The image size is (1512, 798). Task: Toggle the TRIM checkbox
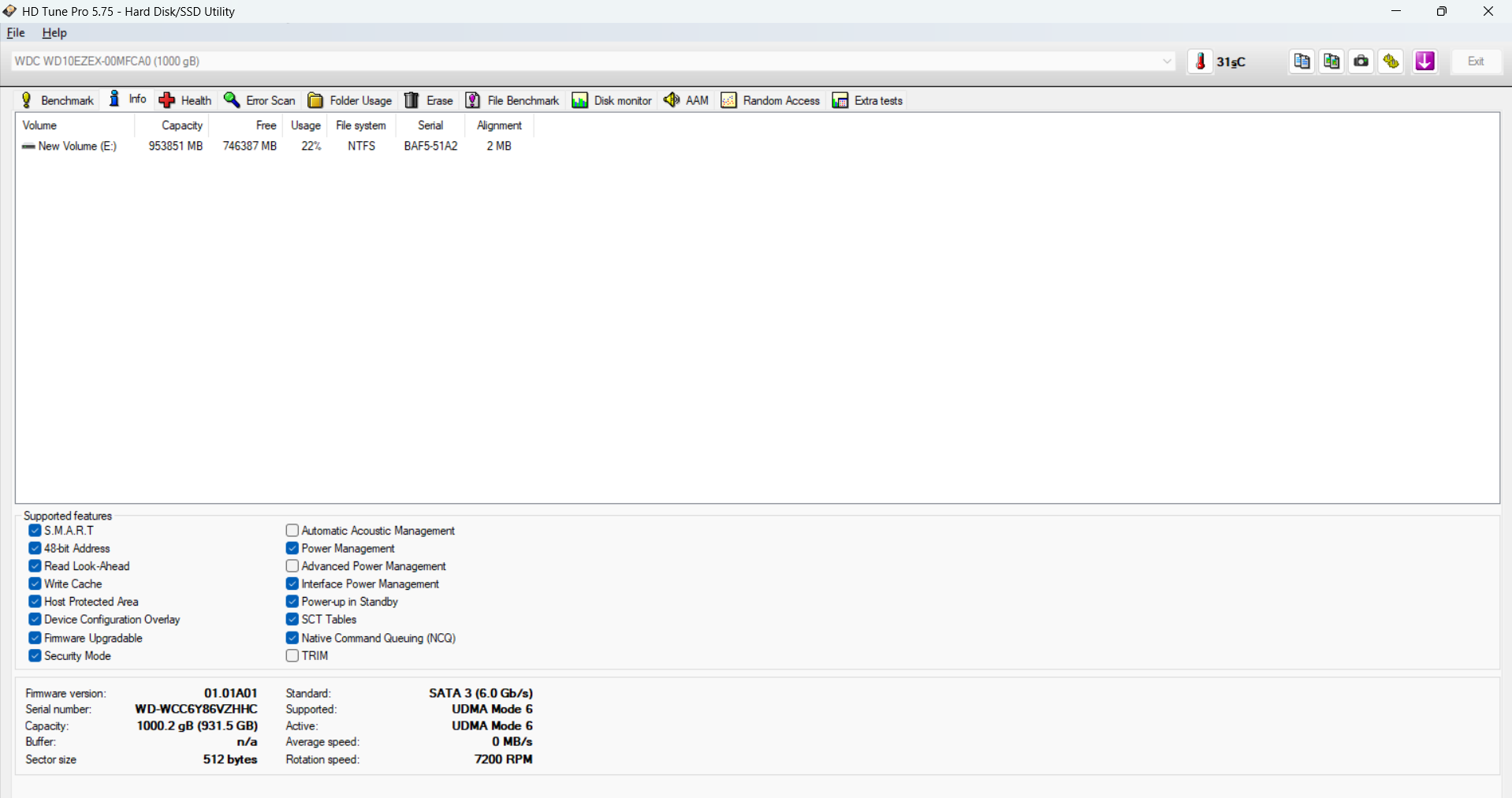click(x=292, y=655)
